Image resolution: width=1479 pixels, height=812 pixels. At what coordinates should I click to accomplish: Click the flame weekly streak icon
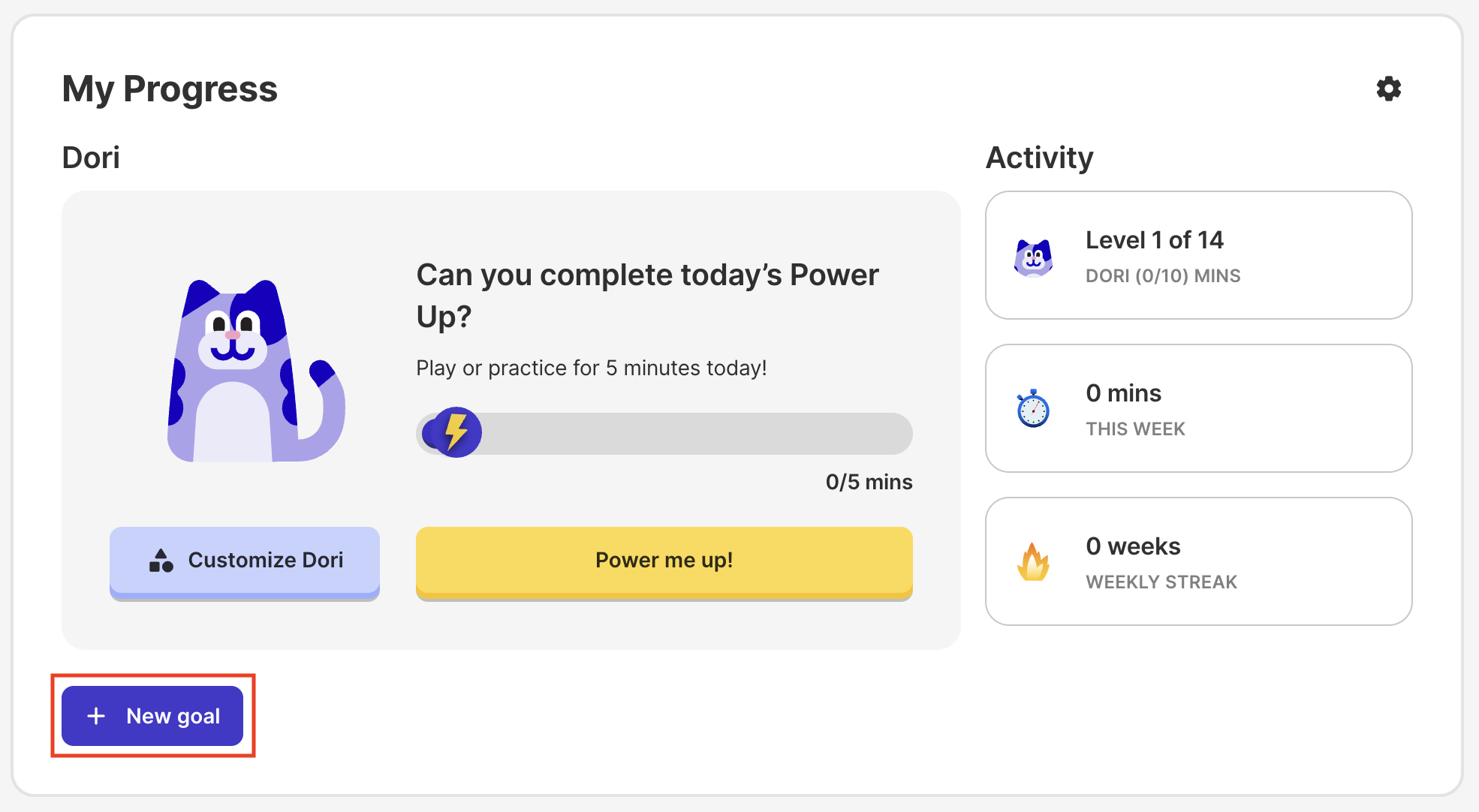pyautogui.click(x=1033, y=562)
